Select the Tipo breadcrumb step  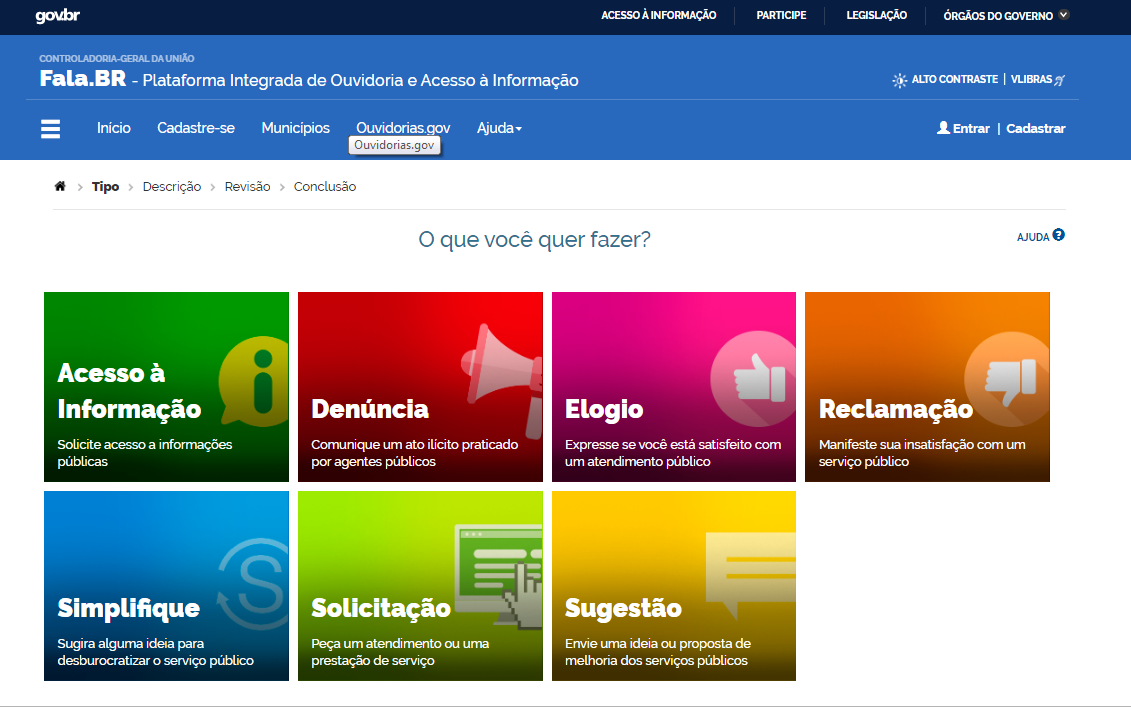[x=105, y=187]
